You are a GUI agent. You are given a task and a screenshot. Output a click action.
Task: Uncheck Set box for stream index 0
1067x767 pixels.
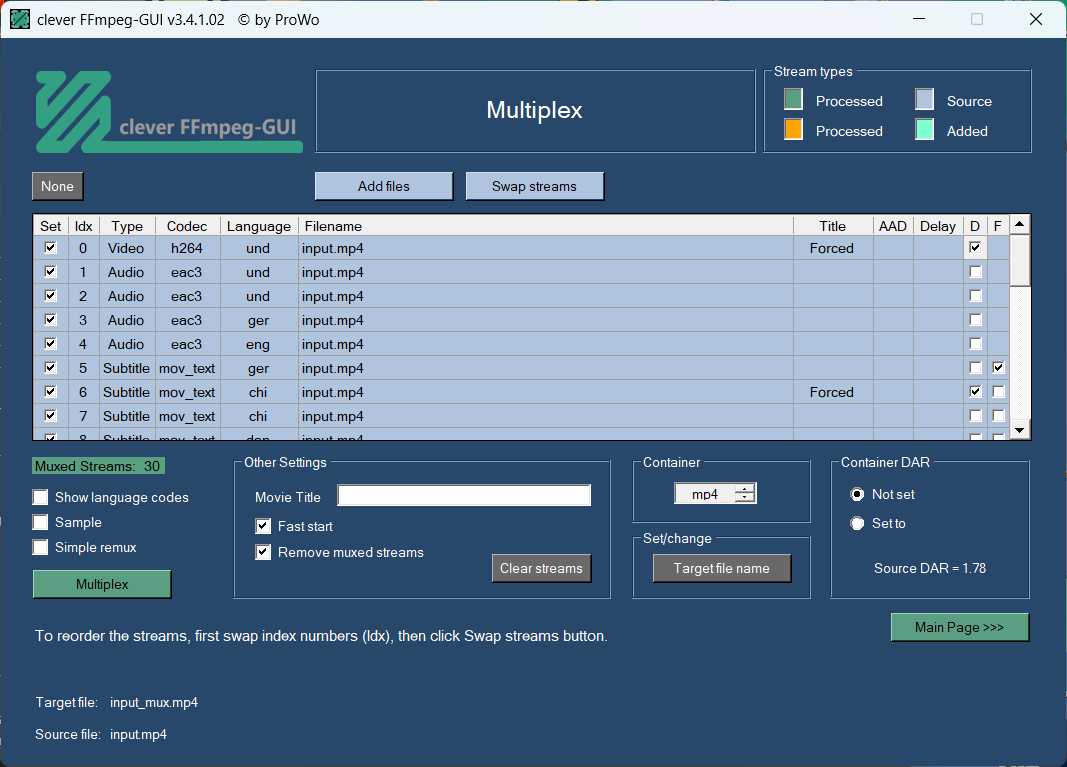tap(51, 248)
